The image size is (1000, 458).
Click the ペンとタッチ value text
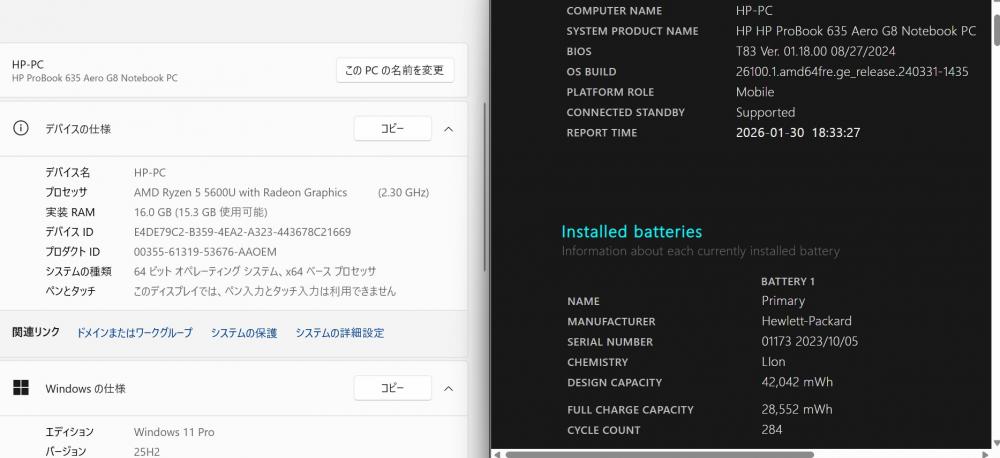click(265, 291)
